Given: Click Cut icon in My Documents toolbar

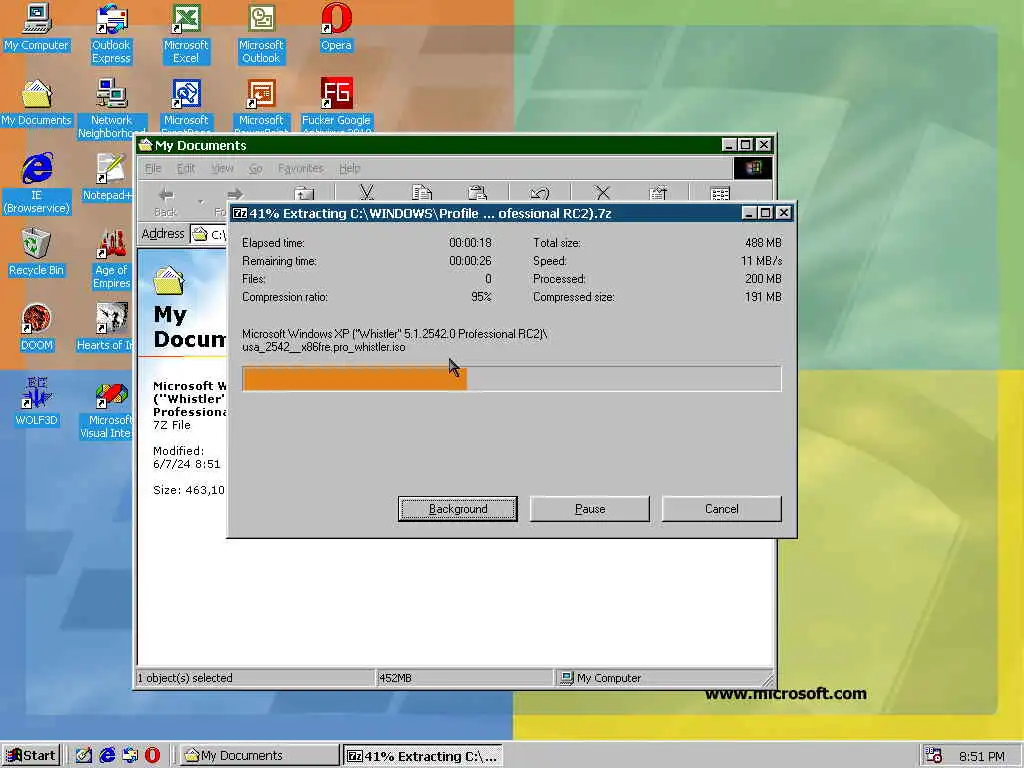Looking at the screenshot, I should (367, 193).
